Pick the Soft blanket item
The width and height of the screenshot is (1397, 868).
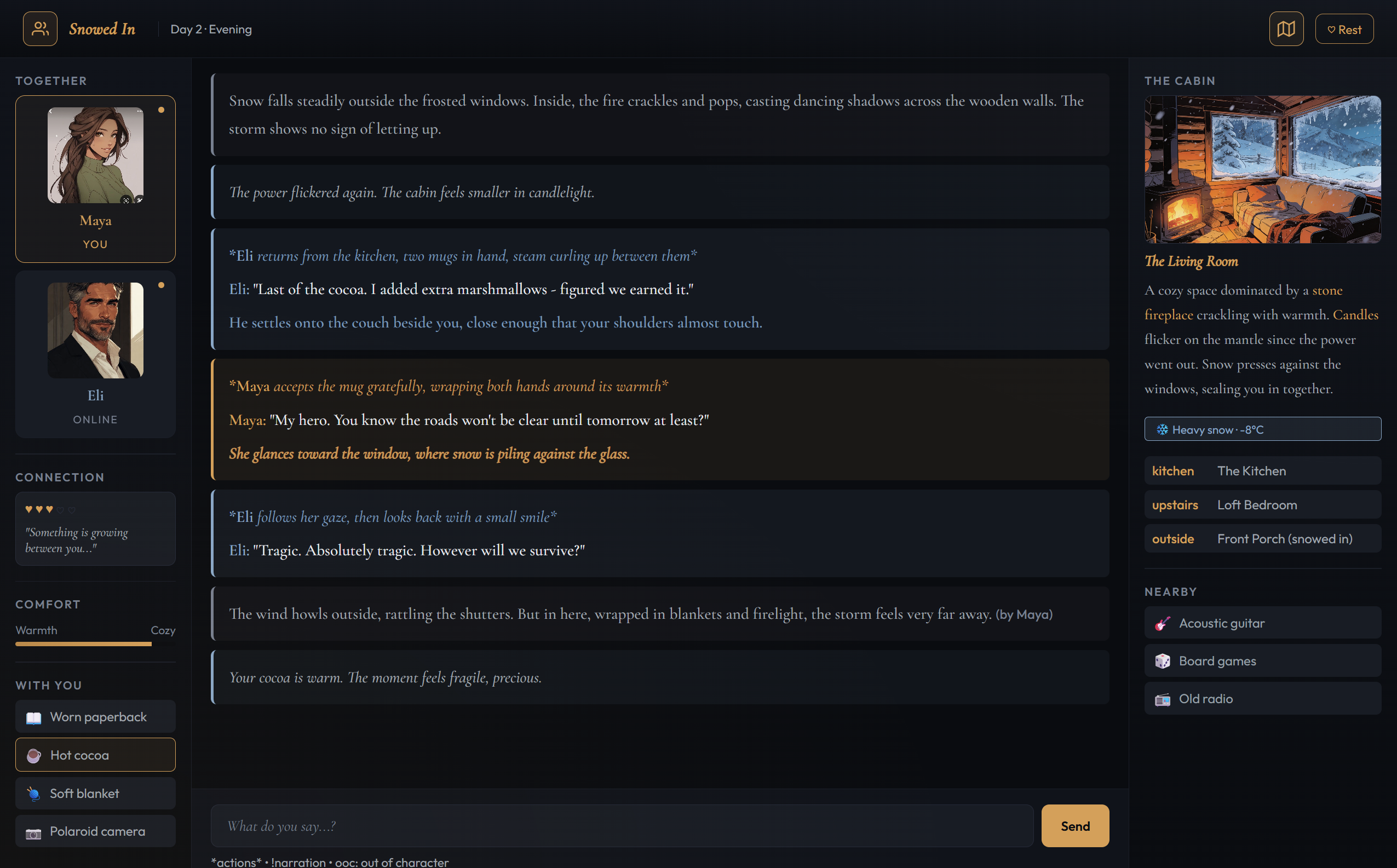click(x=95, y=793)
